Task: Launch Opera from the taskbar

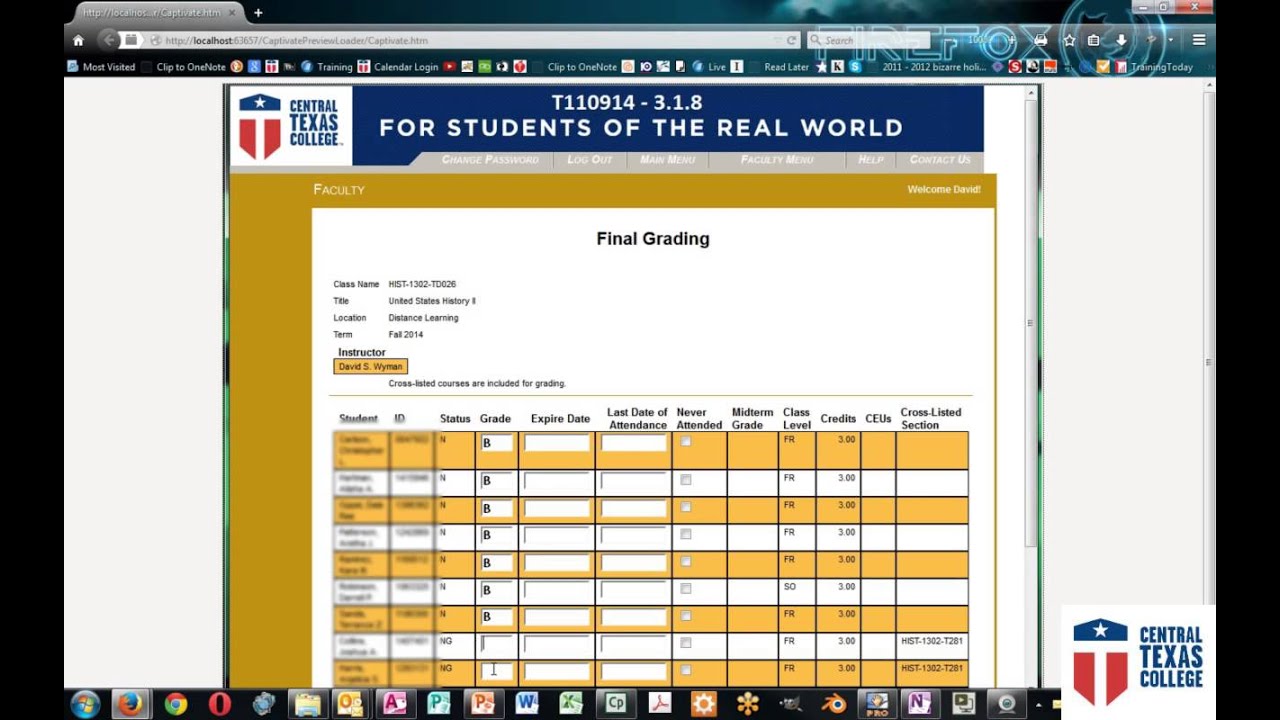Action: coord(220,703)
